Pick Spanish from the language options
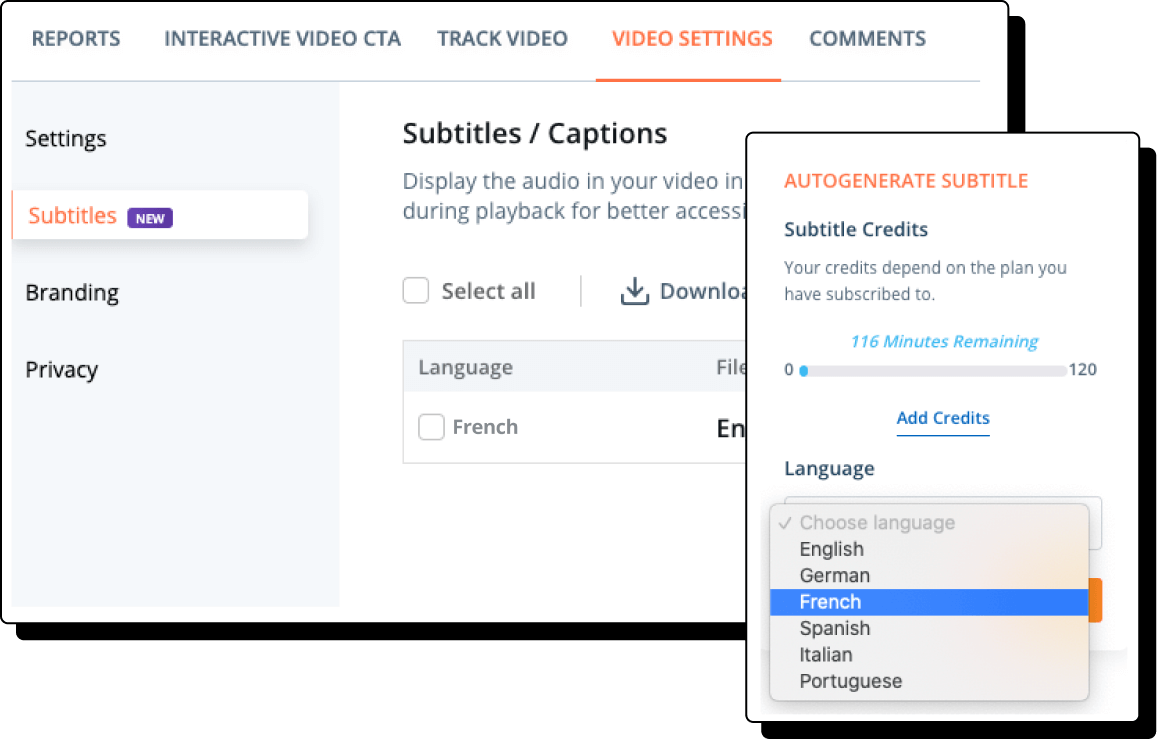Viewport: 1157px width, 739px height. pos(834,628)
